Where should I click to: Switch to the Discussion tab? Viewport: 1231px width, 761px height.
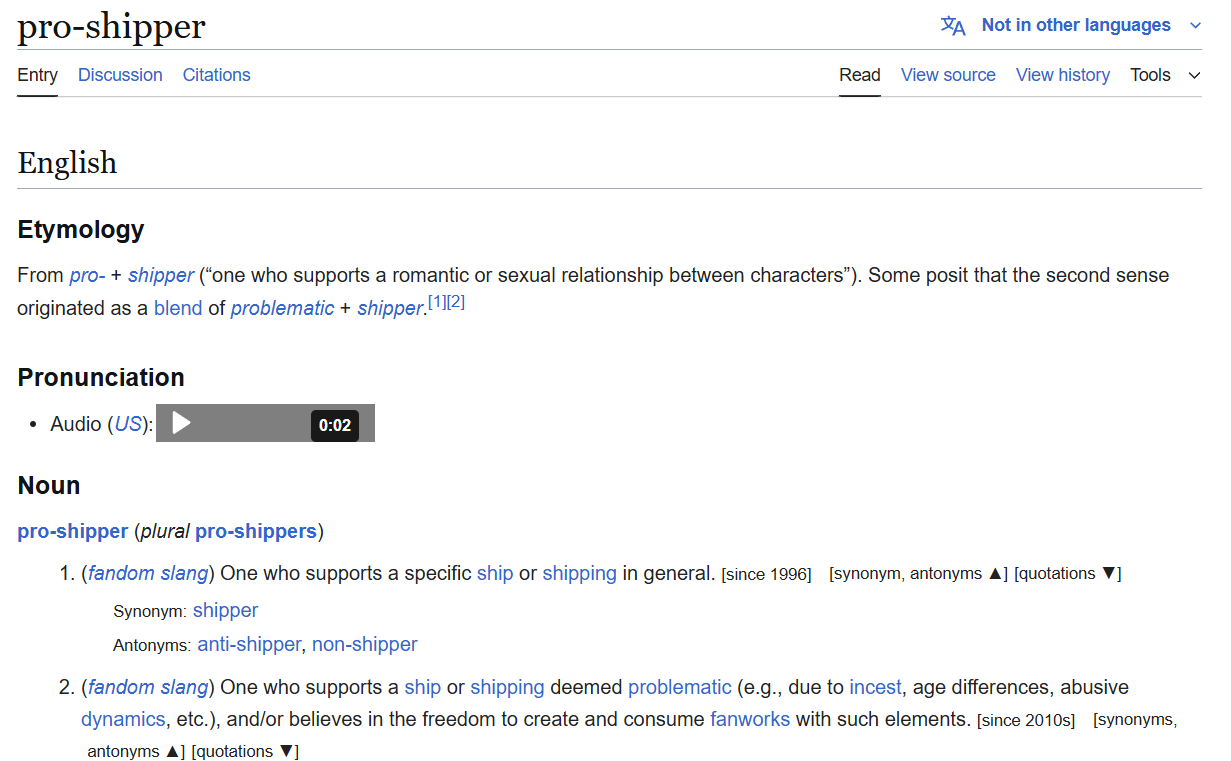pos(120,75)
